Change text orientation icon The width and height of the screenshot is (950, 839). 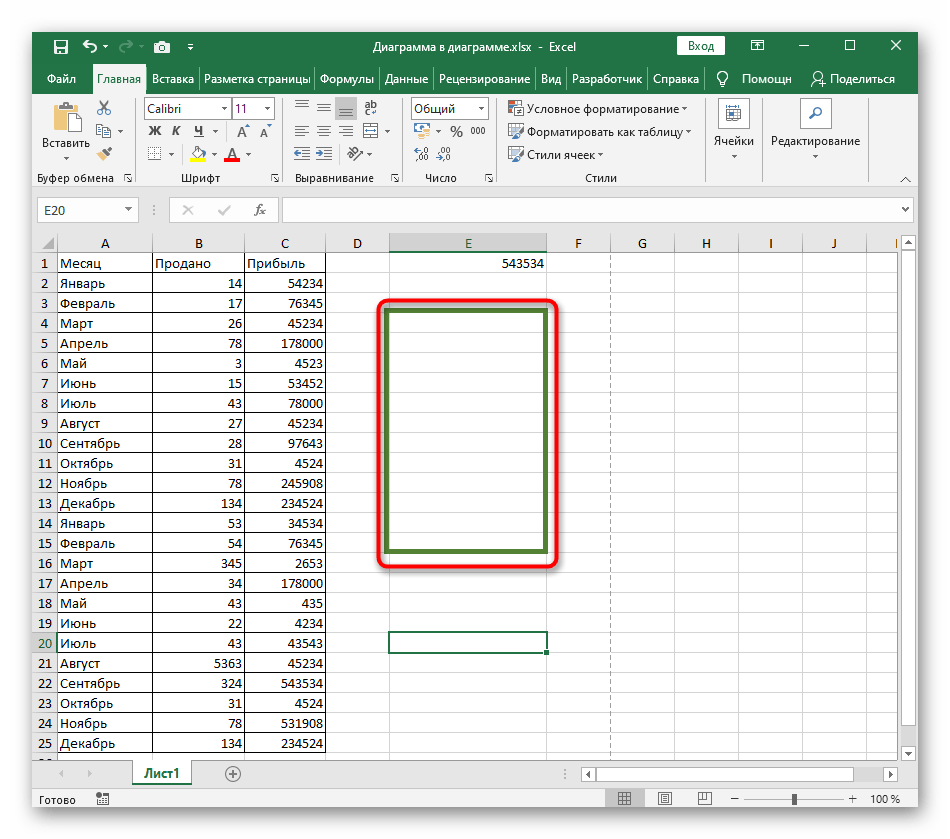(355, 154)
